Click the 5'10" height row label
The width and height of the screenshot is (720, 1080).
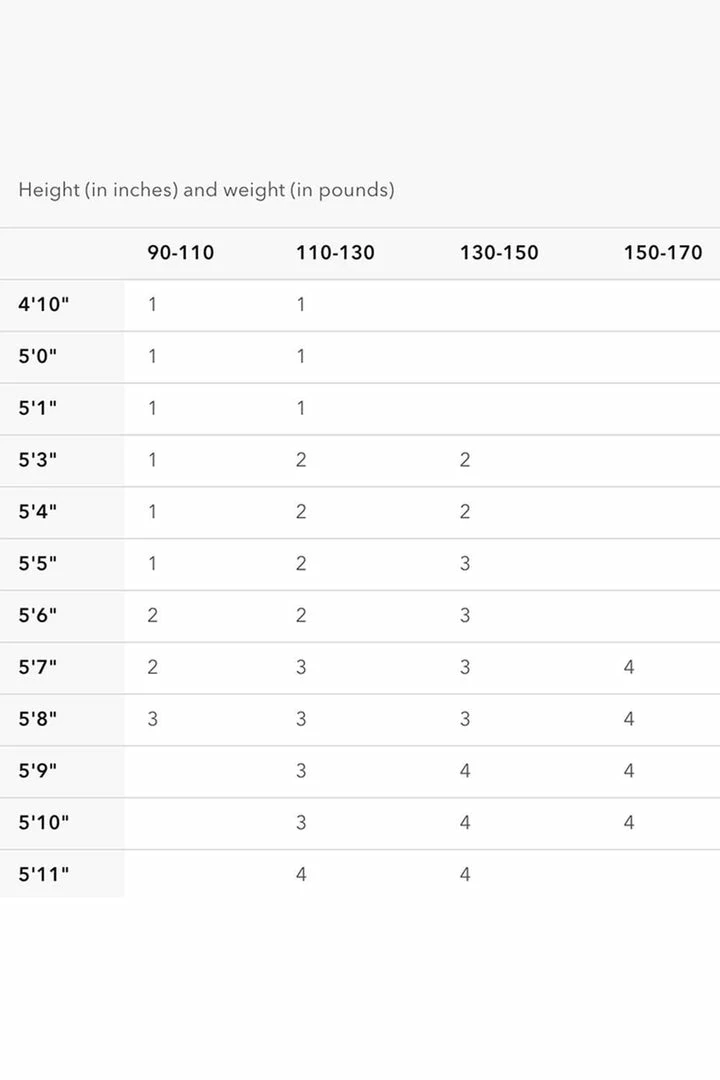pos(44,823)
